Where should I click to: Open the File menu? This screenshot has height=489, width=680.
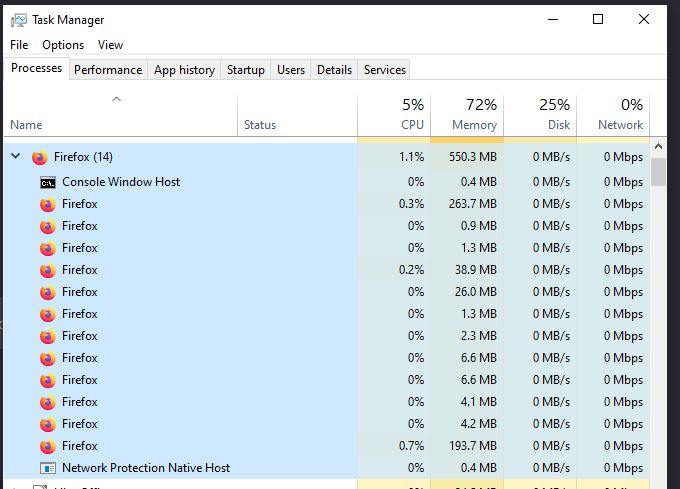tap(19, 45)
